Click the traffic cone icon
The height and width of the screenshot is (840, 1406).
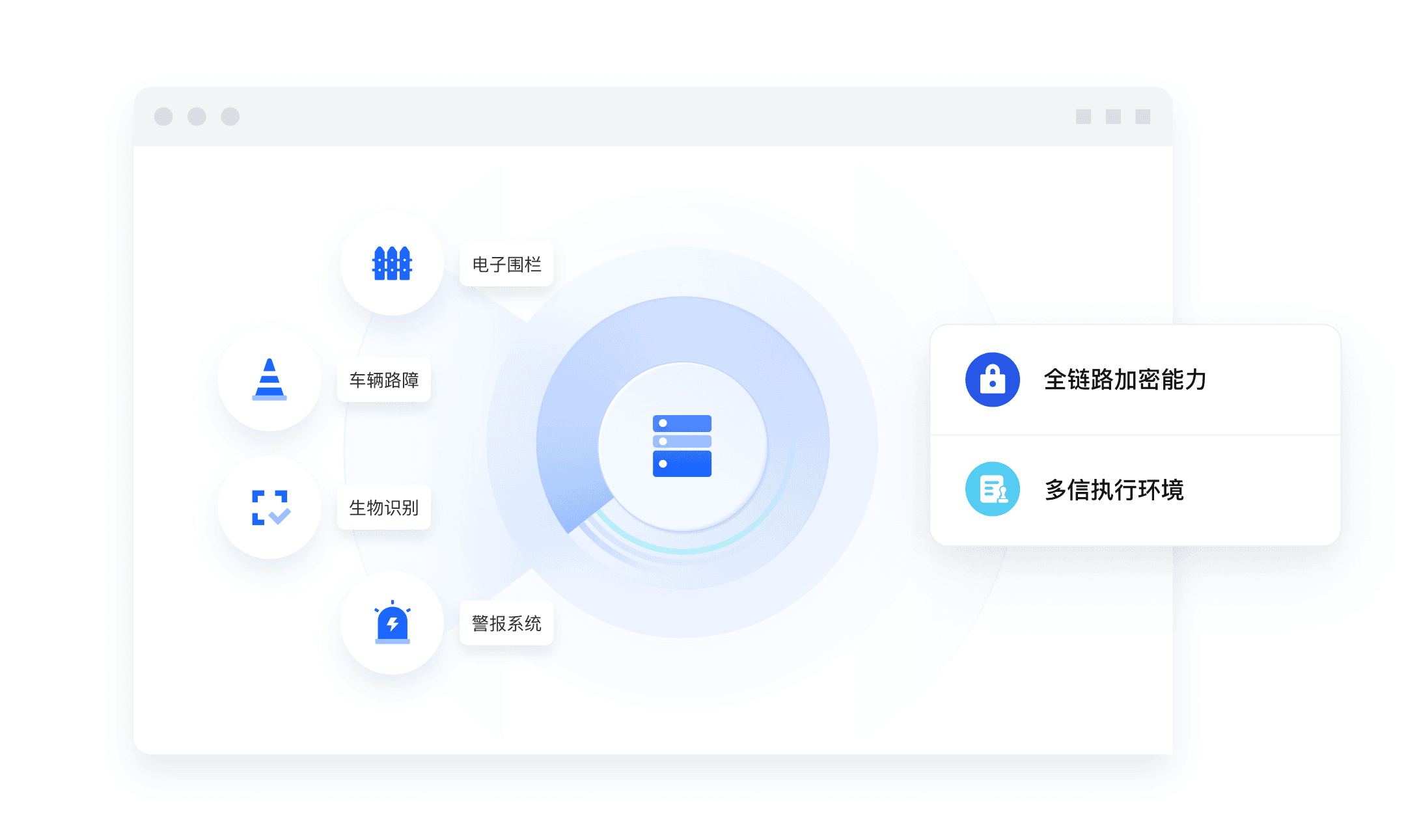pyautogui.click(x=269, y=379)
